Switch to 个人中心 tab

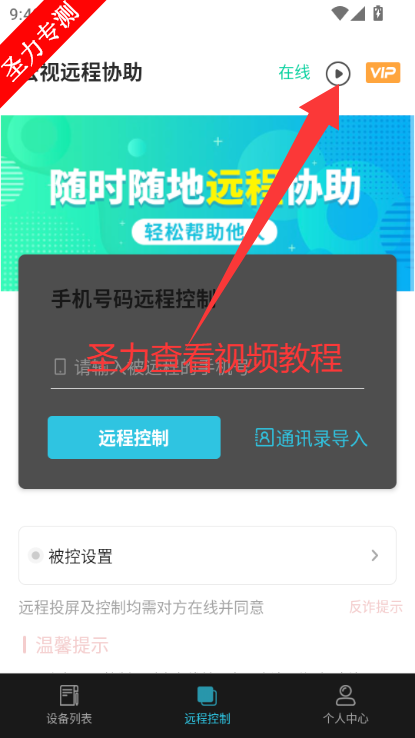pos(345,706)
